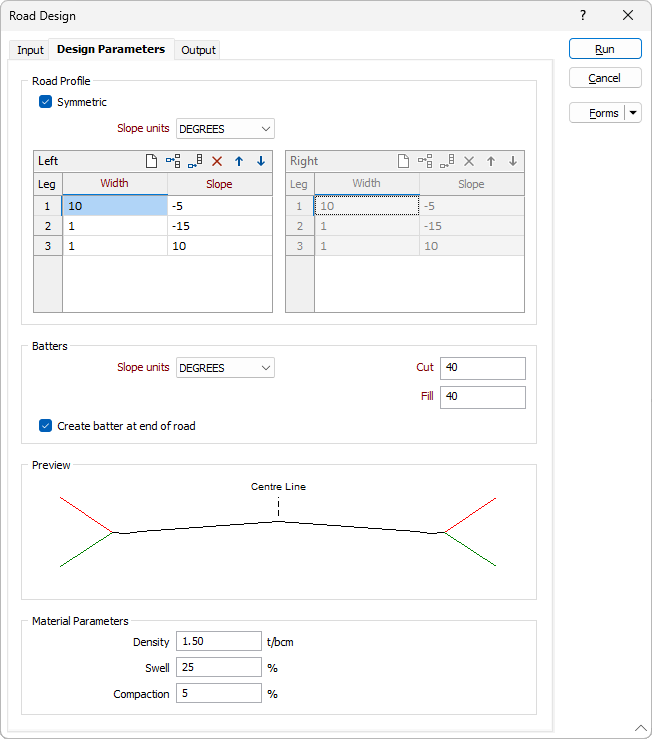This screenshot has height=739, width=652.
Task: Click insert row before icon in Left table
Action: [x=173, y=161]
